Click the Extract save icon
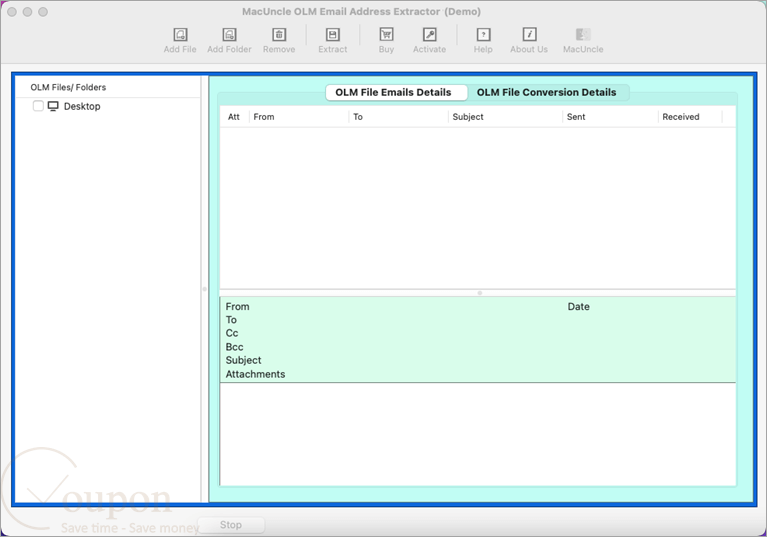This screenshot has height=537, width=767. click(x=333, y=35)
